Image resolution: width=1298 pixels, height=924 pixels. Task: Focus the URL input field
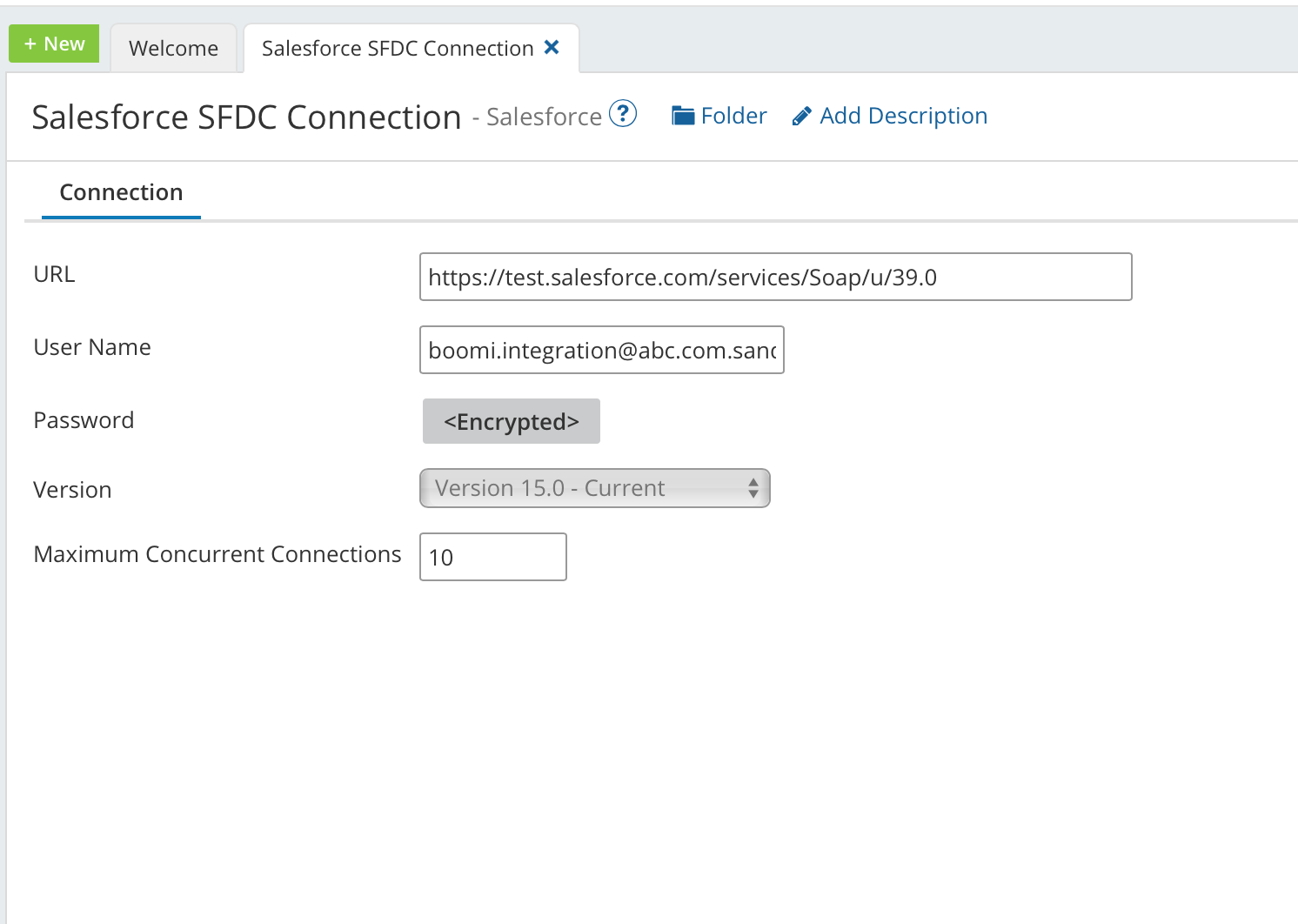tap(774, 278)
